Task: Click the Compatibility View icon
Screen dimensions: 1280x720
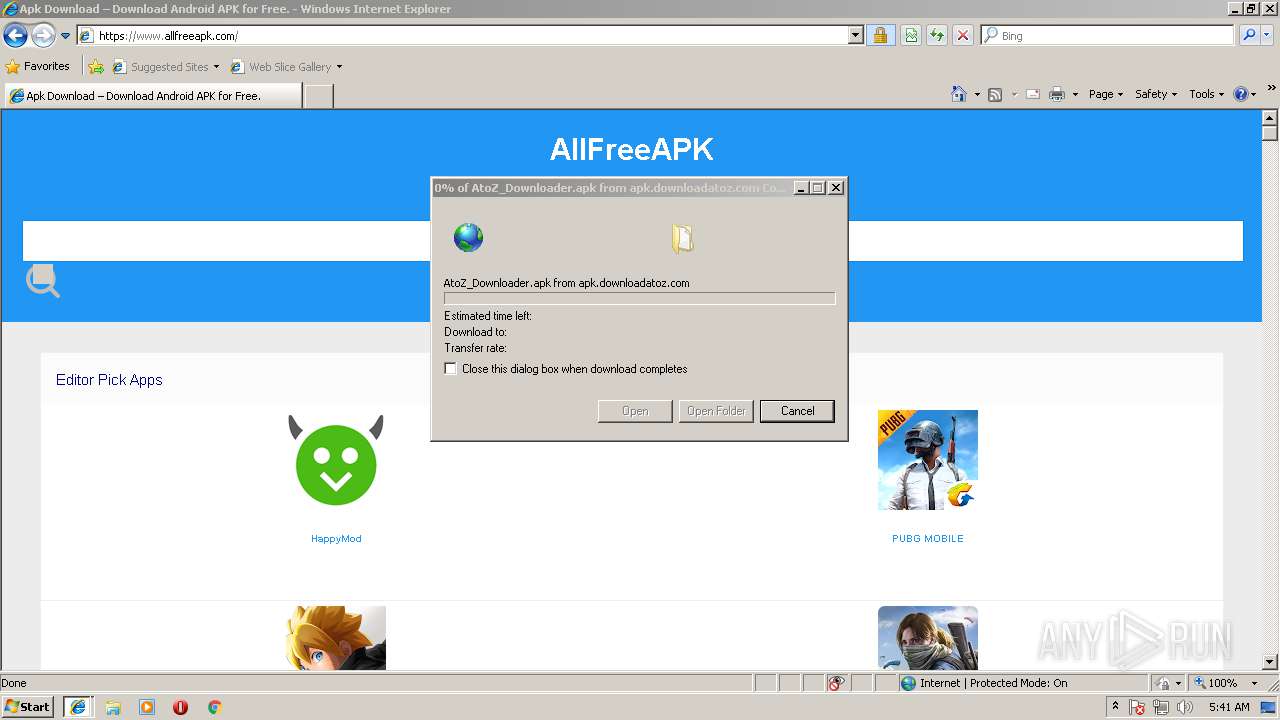Action: (911, 36)
